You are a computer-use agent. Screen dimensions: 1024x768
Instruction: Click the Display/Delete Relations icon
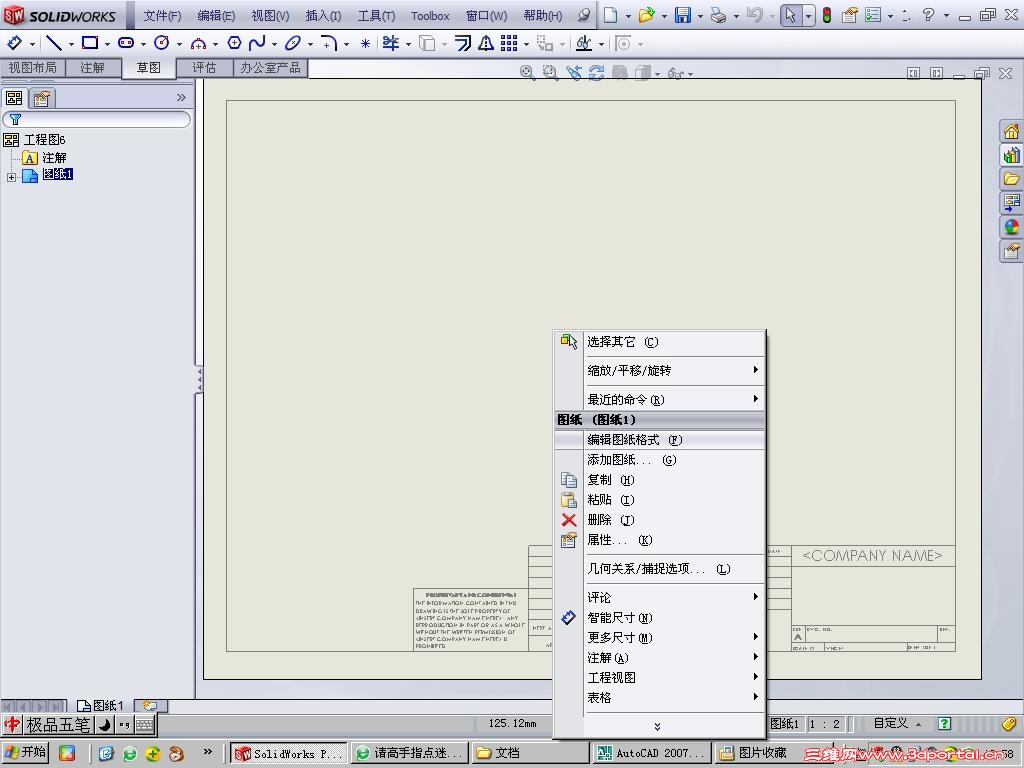(x=583, y=43)
